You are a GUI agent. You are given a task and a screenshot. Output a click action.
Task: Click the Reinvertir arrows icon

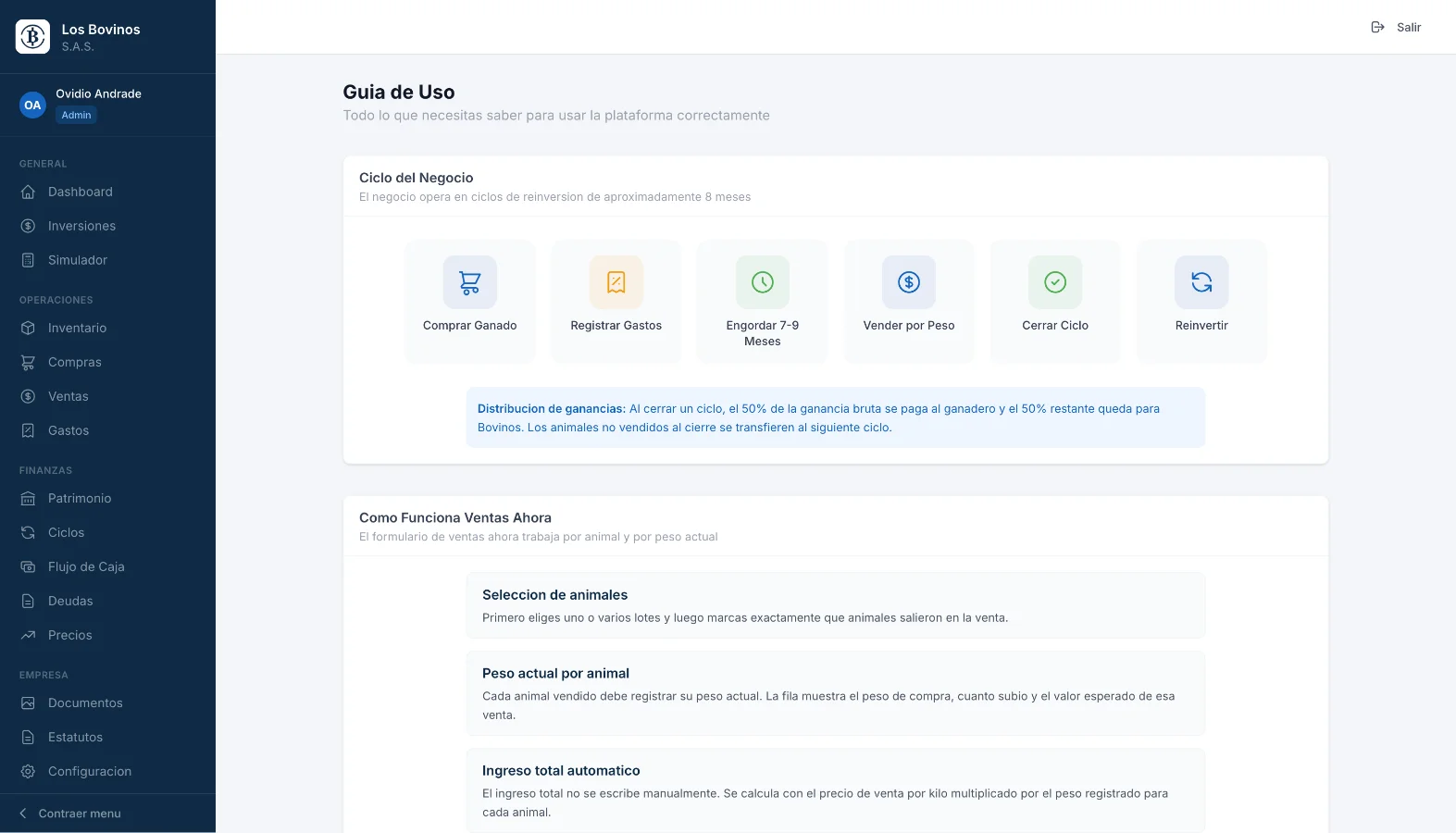1201,282
